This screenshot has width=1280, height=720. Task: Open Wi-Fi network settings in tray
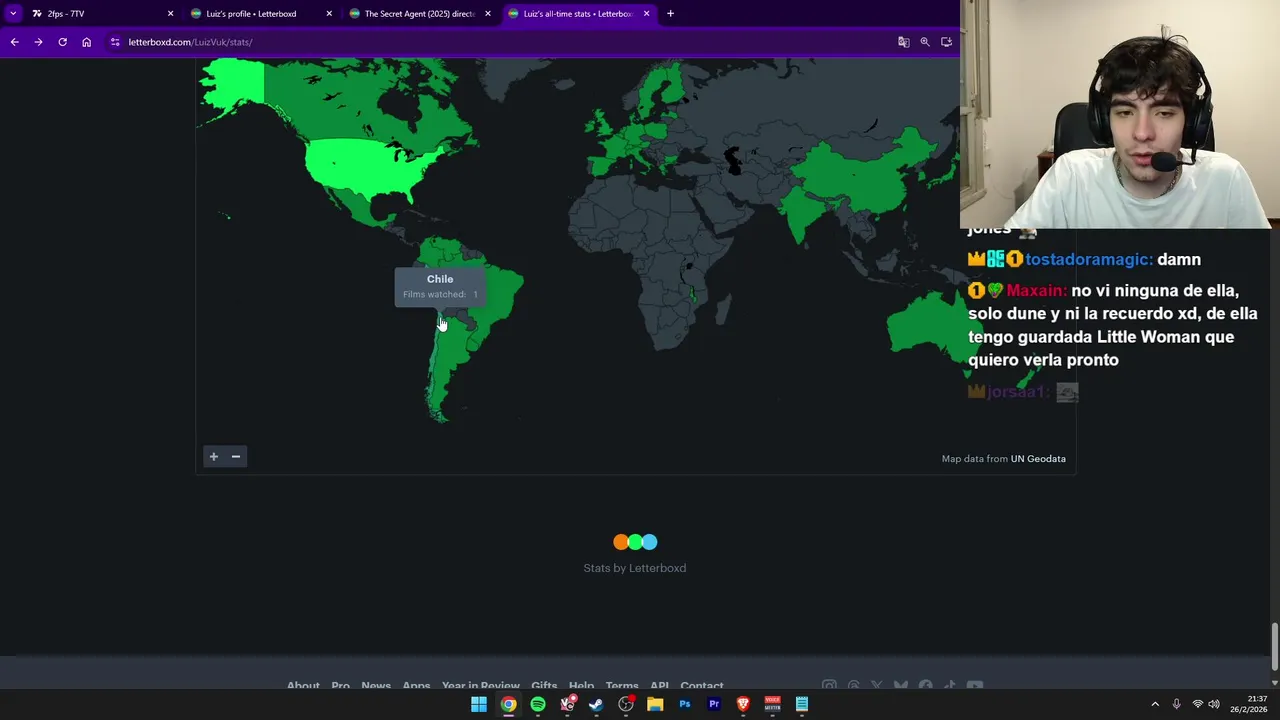click(1197, 704)
